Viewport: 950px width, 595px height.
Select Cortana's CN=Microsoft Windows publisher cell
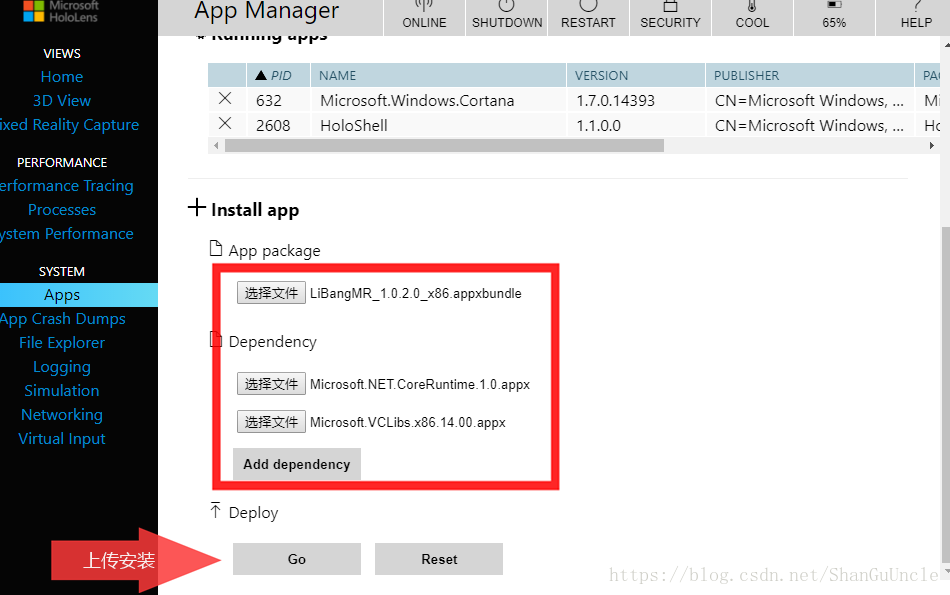[x=809, y=101]
